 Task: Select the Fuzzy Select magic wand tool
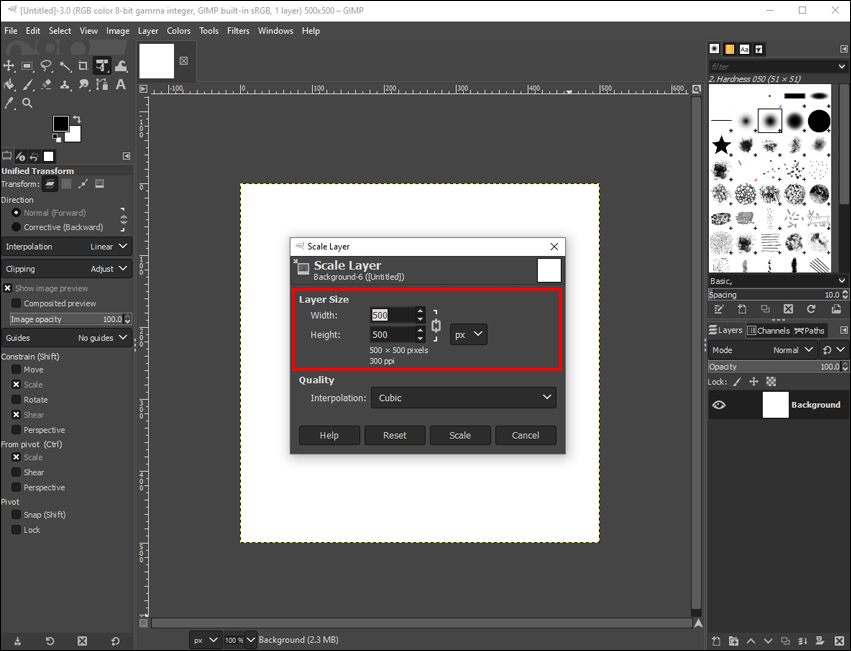tap(65, 66)
